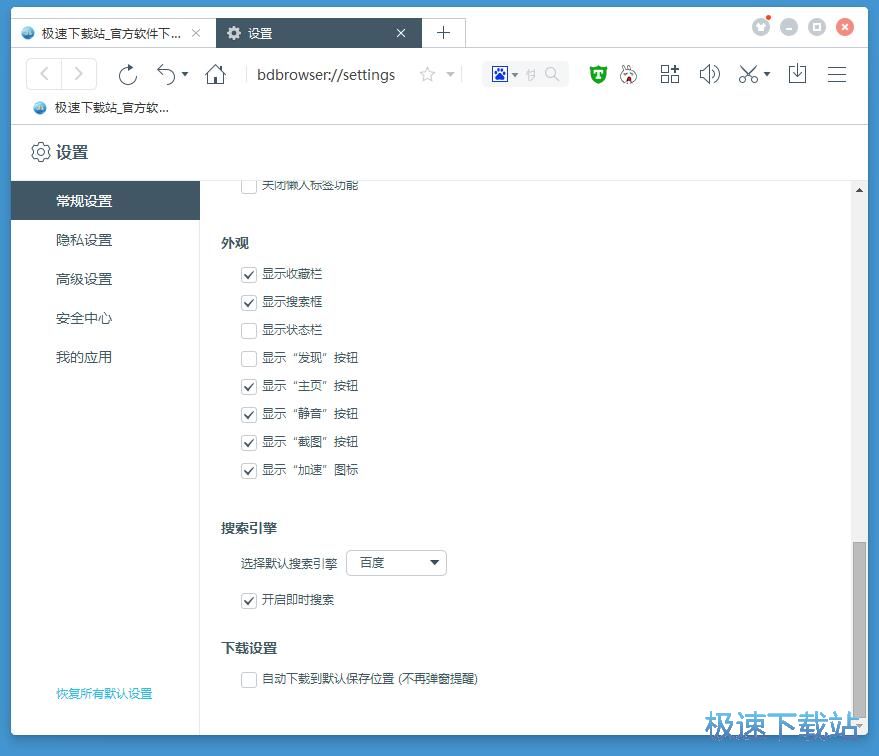Click the undo closed tab icon
This screenshot has height=756, width=879.
pos(166,75)
